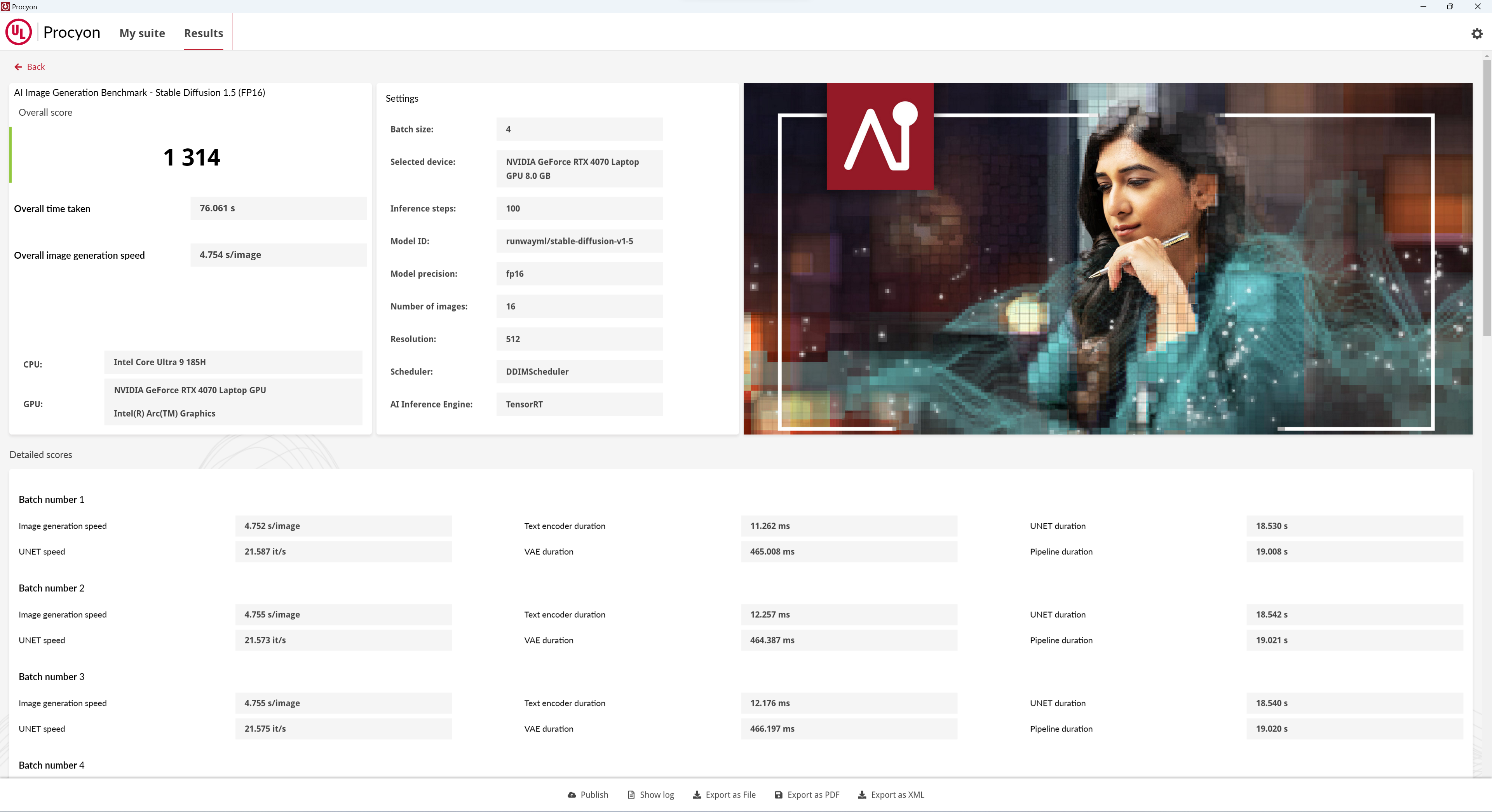1492x812 pixels.
Task: Go back using the Back link
Action: [x=30, y=67]
